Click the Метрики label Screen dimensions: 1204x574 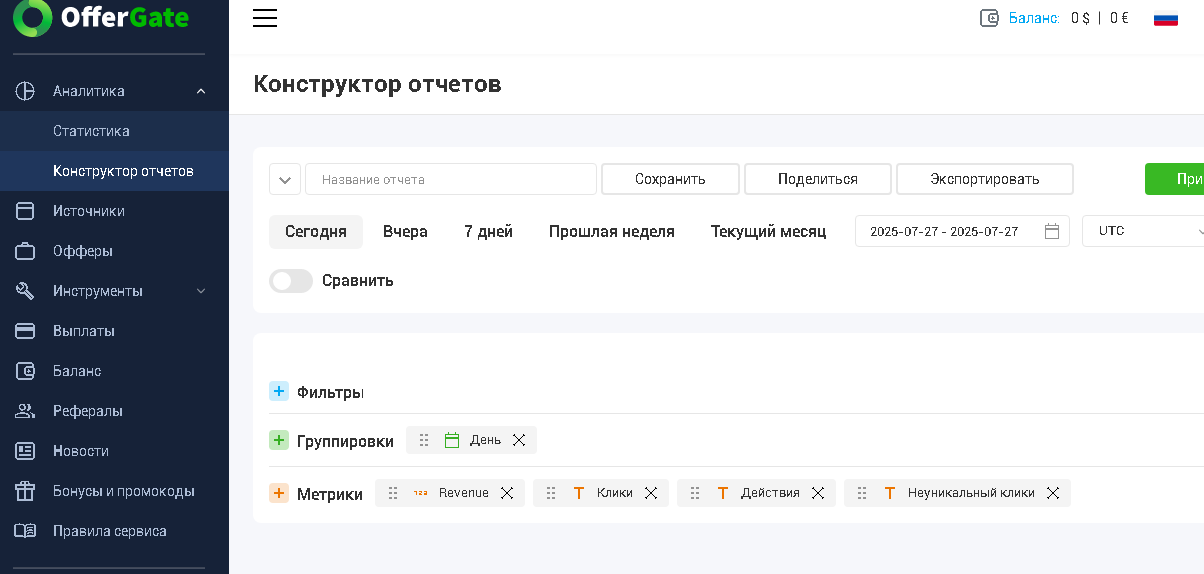pyautogui.click(x=330, y=494)
